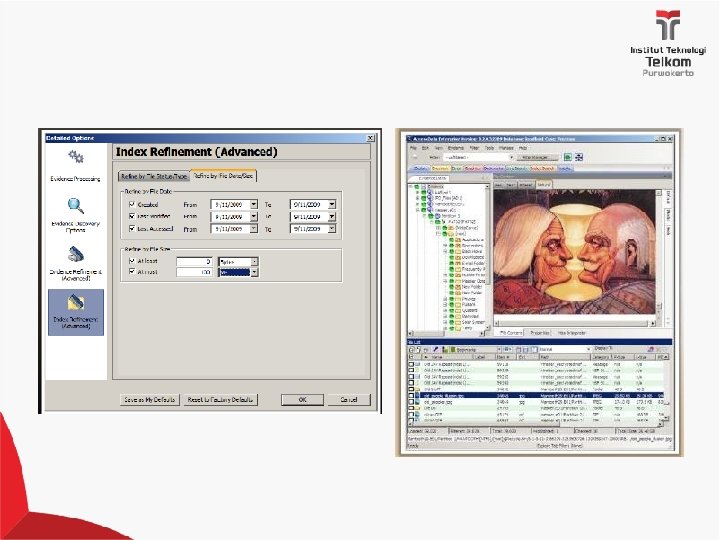Open Hex Interpreter tab below image viewer
The width and height of the screenshot is (720, 540).
click(571, 333)
